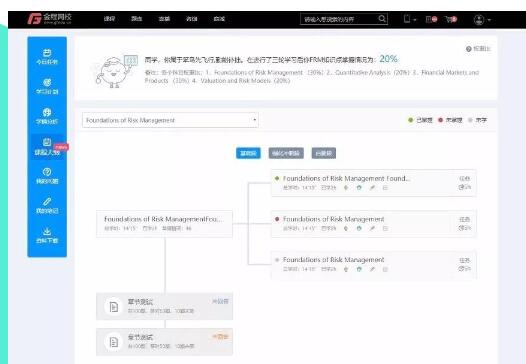Click the third top menu item
The image size is (526, 364).
[x=164, y=19]
